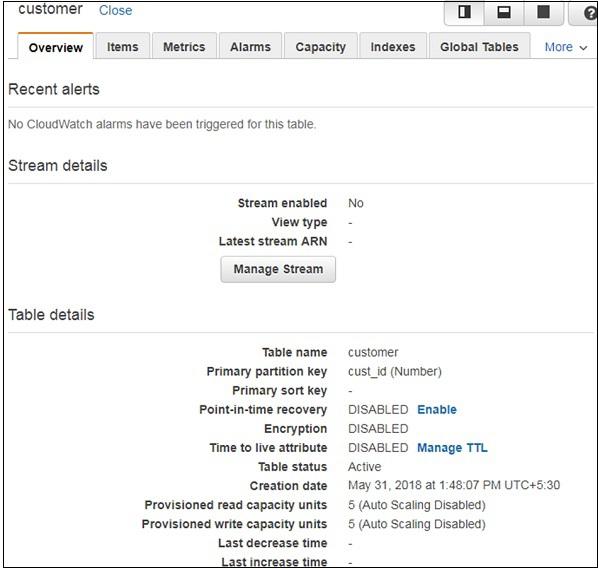The height and width of the screenshot is (569, 598).
Task: Open the Items tab
Action: coord(122,47)
